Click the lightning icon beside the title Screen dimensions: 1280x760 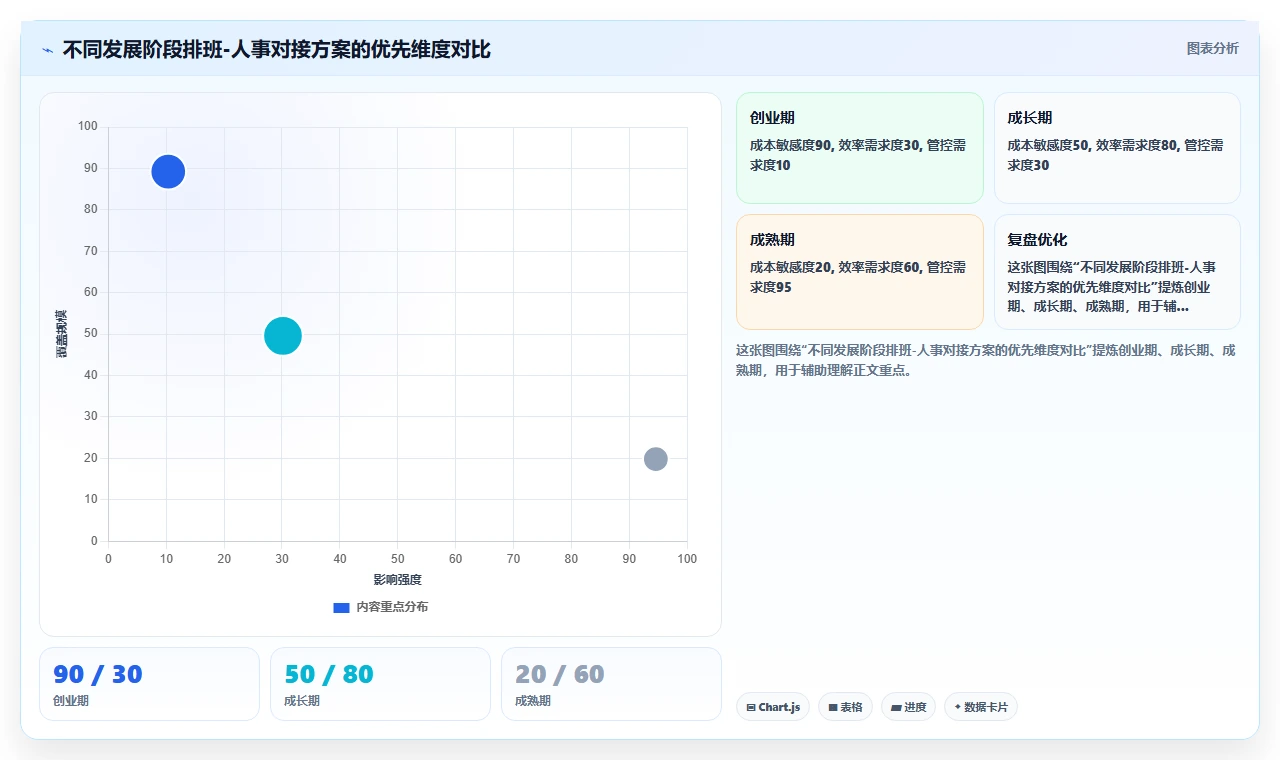(x=47, y=50)
